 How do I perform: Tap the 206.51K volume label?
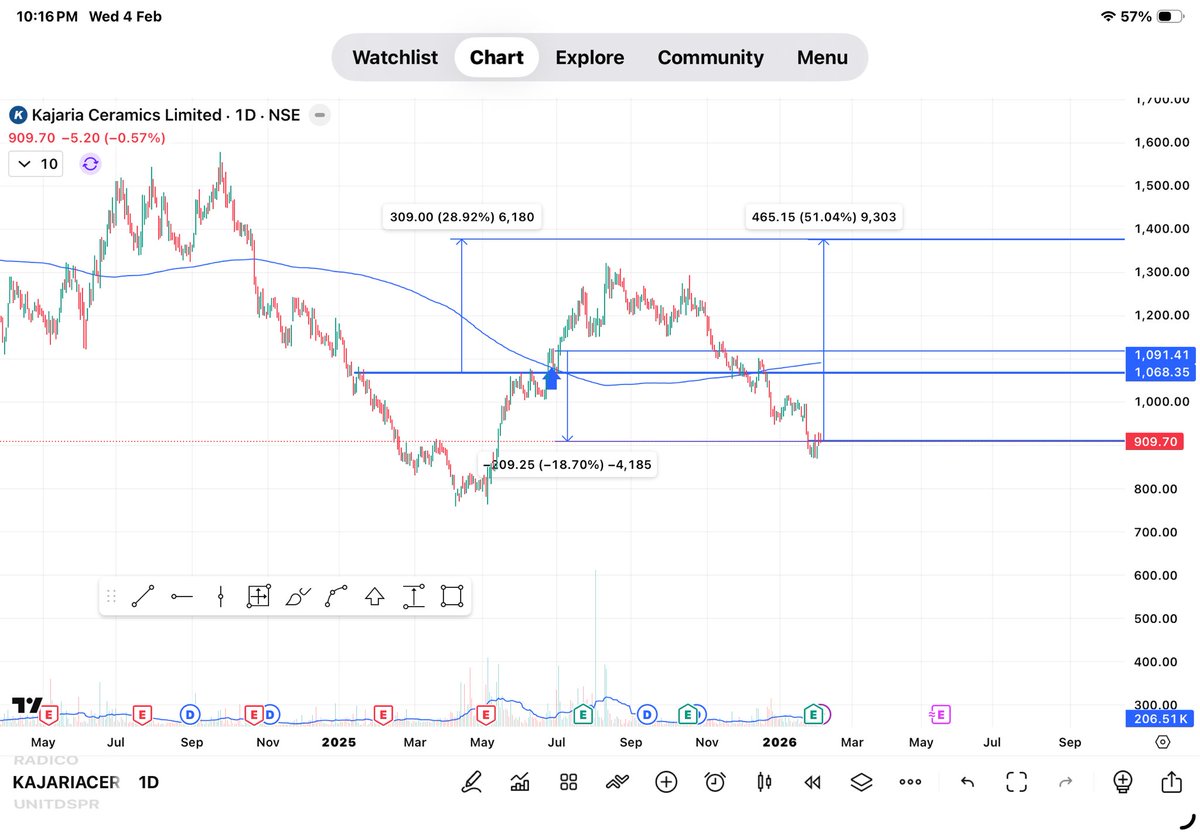[1161, 718]
